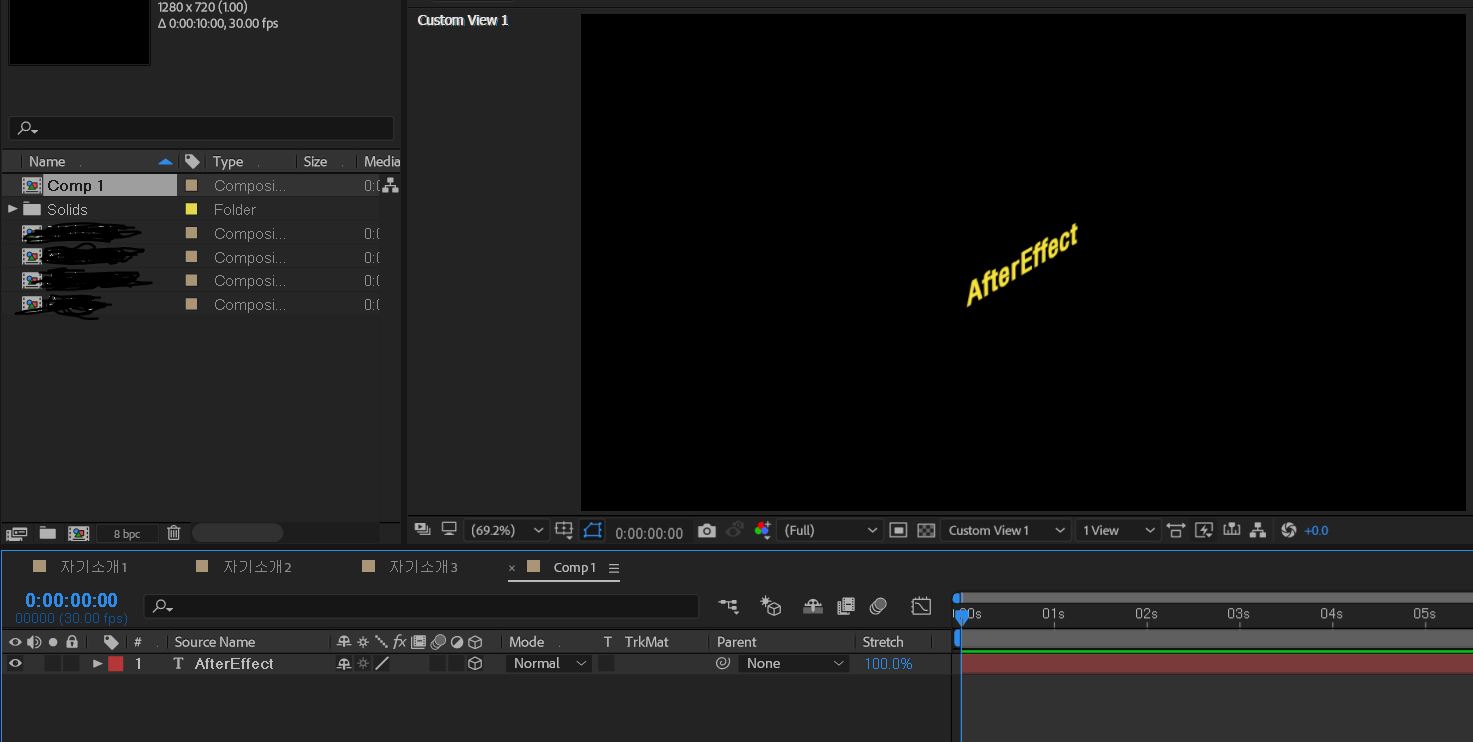Click AfterEffect layer red label color

click(116, 663)
